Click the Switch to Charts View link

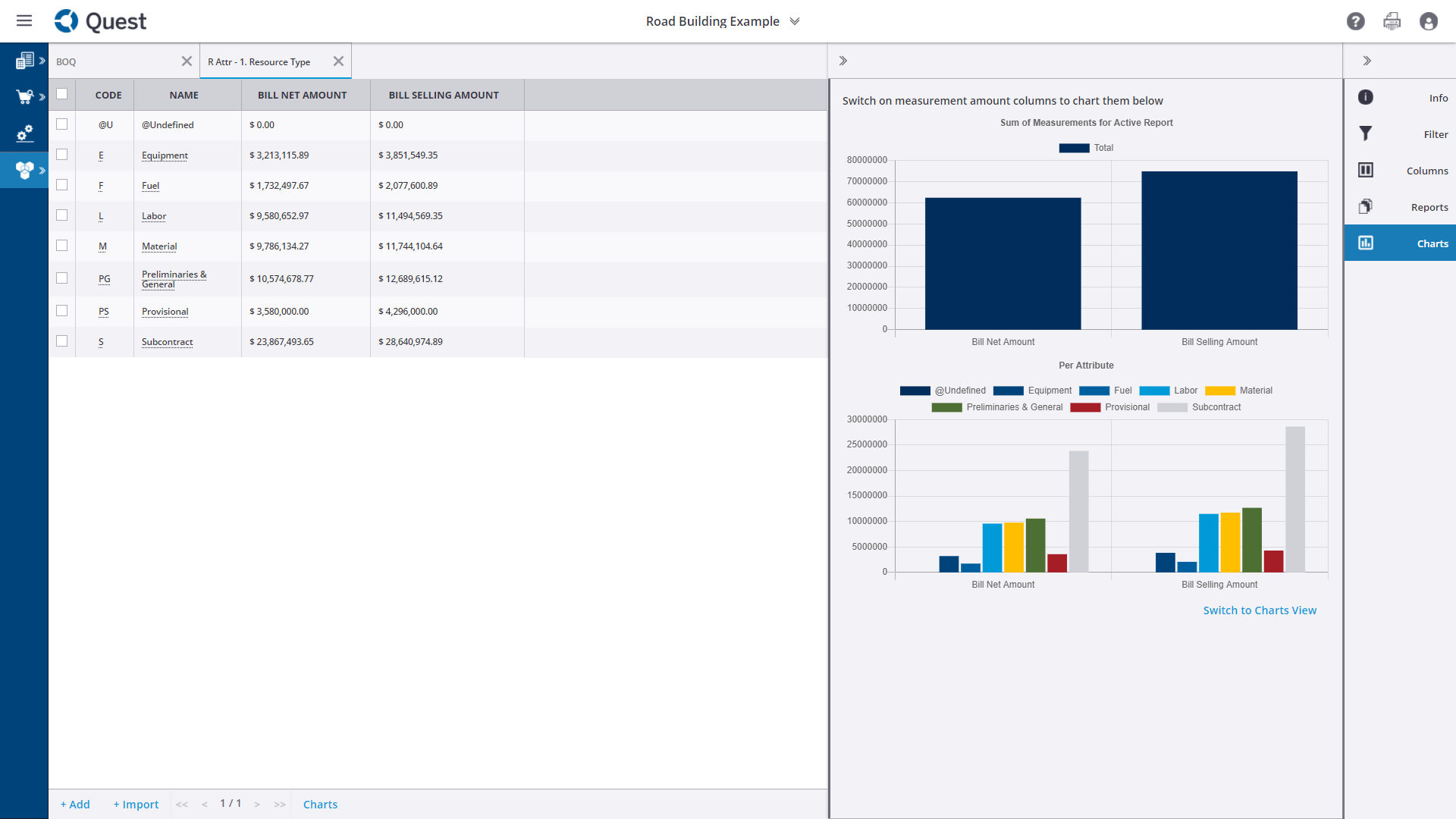1259,610
